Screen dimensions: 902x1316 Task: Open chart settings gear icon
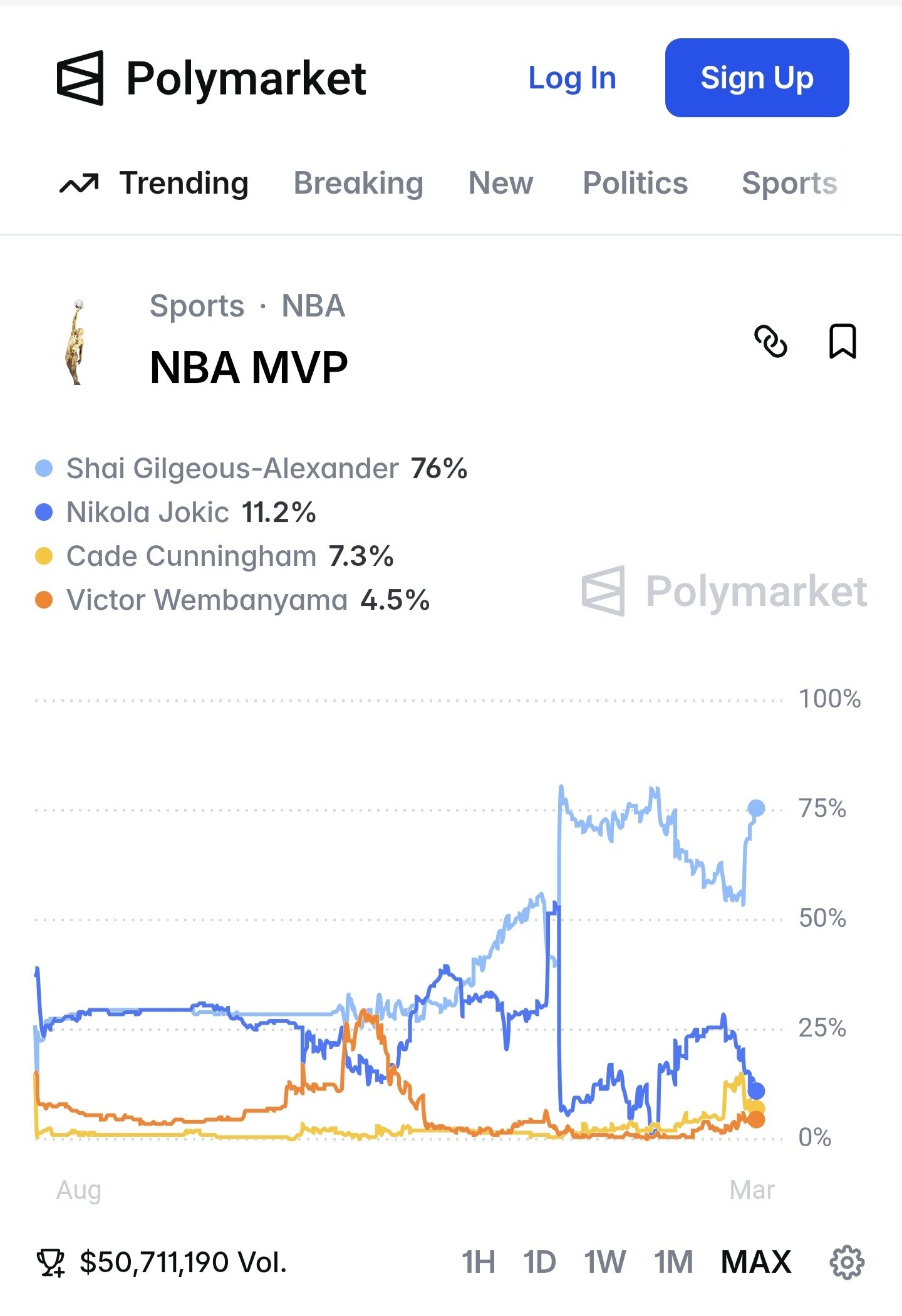pyautogui.click(x=847, y=1262)
